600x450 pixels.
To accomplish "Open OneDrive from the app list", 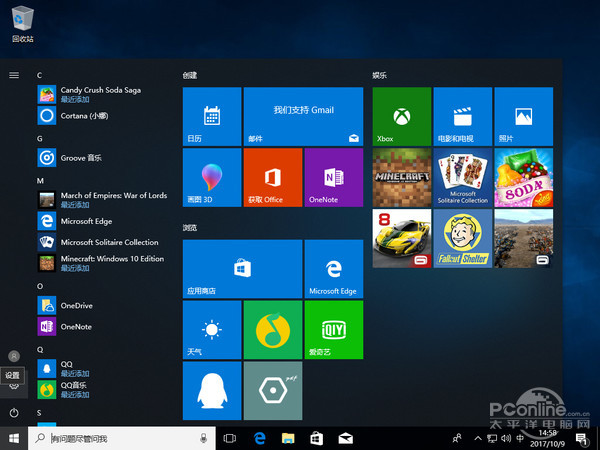I will (x=102, y=305).
